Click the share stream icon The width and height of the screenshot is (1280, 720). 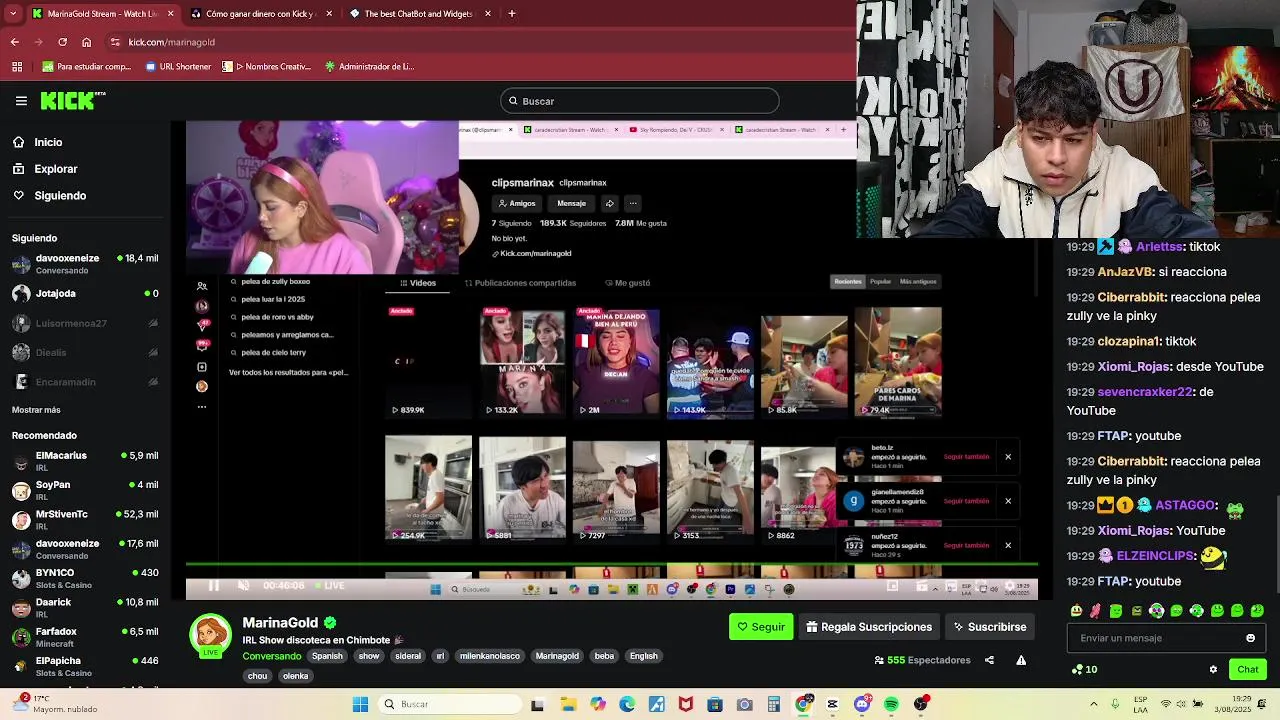coord(989,660)
